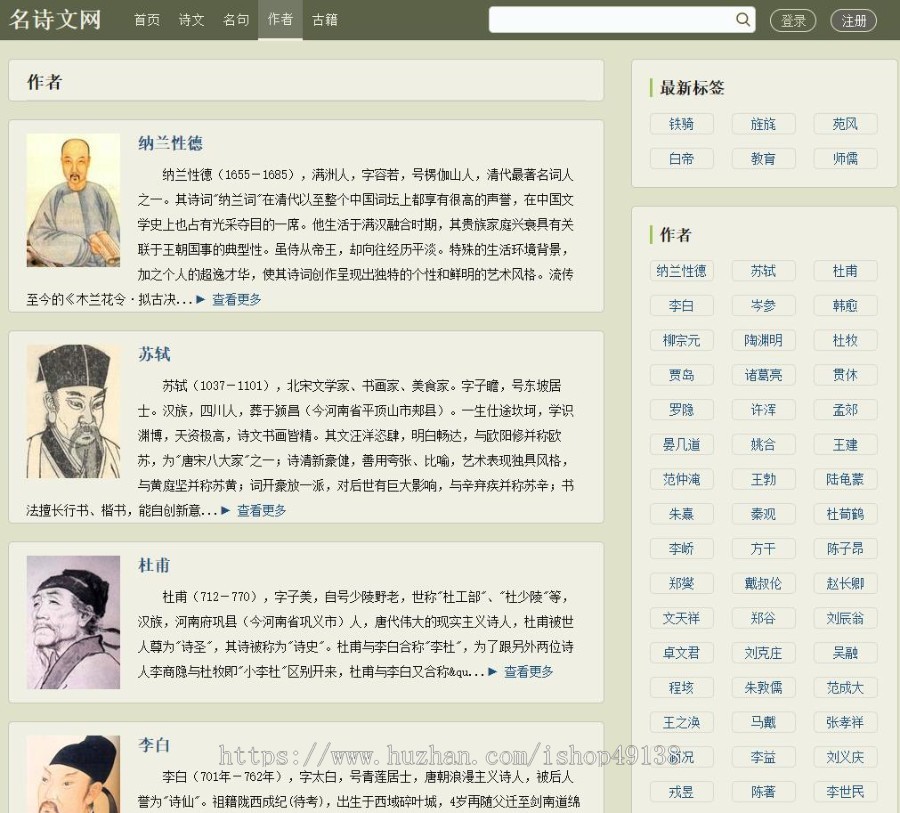Screen dimensions: 900x813
Task: Go to 王勃 author page
Action: click(763, 479)
